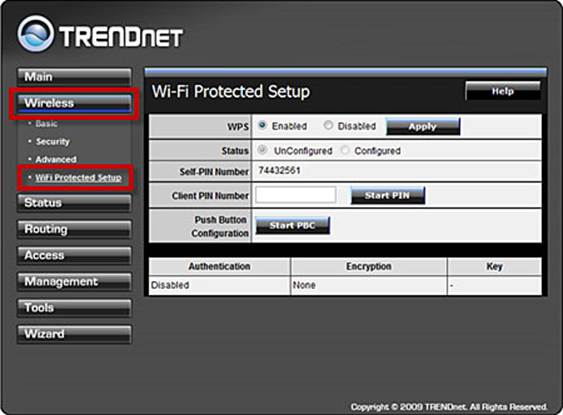Open the Management menu section
563x415 pixels.
coord(74,282)
